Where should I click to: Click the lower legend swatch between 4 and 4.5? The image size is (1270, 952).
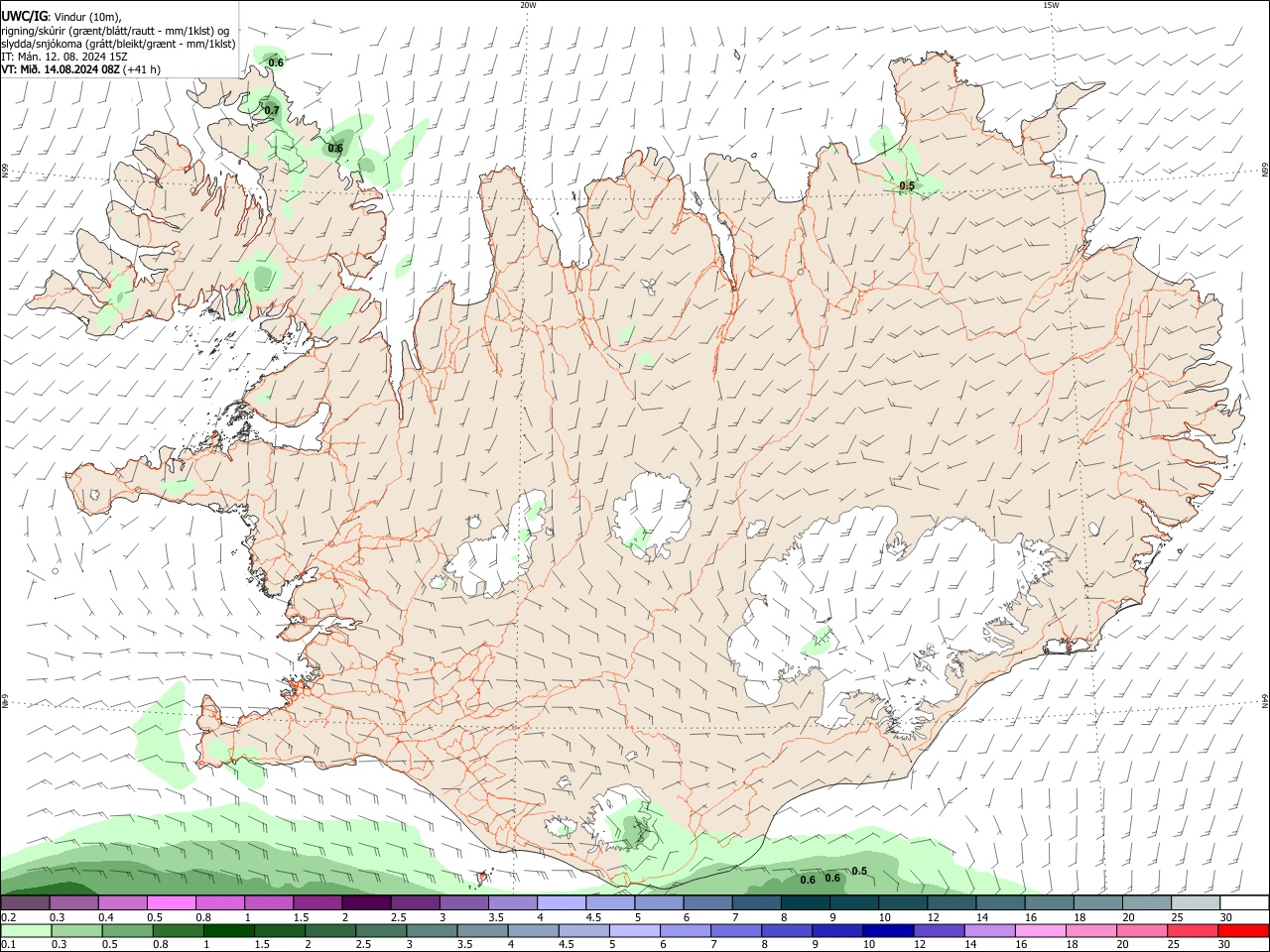tap(534, 930)
